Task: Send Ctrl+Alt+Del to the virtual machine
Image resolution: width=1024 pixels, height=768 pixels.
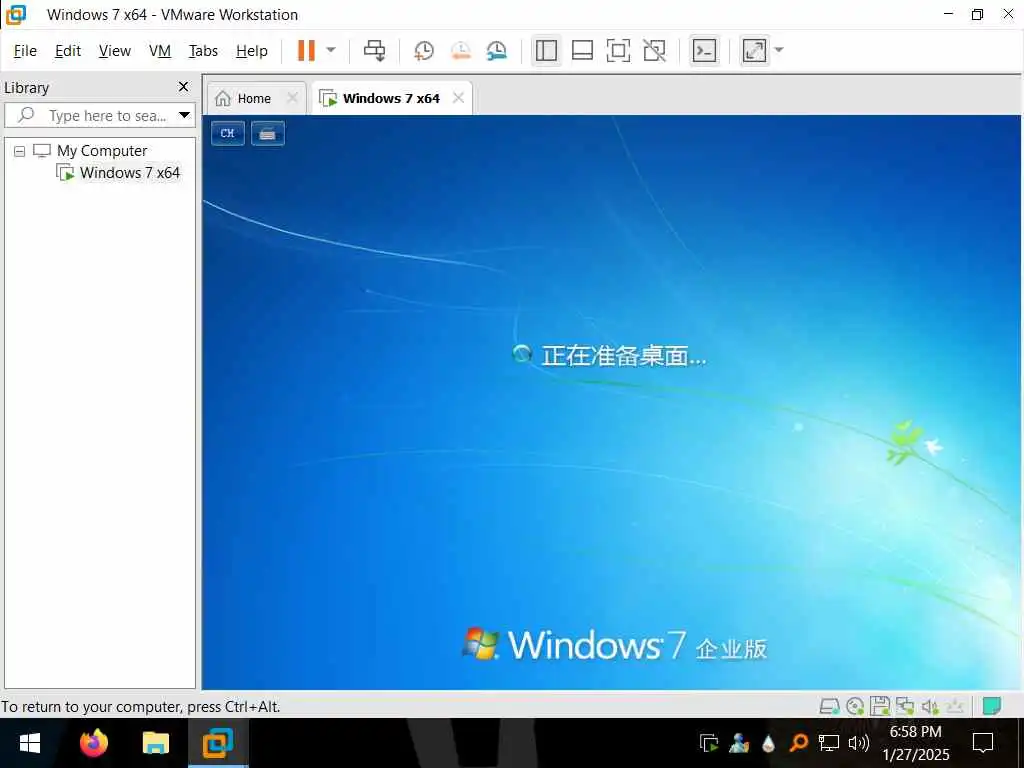Action: coord(374,50)
